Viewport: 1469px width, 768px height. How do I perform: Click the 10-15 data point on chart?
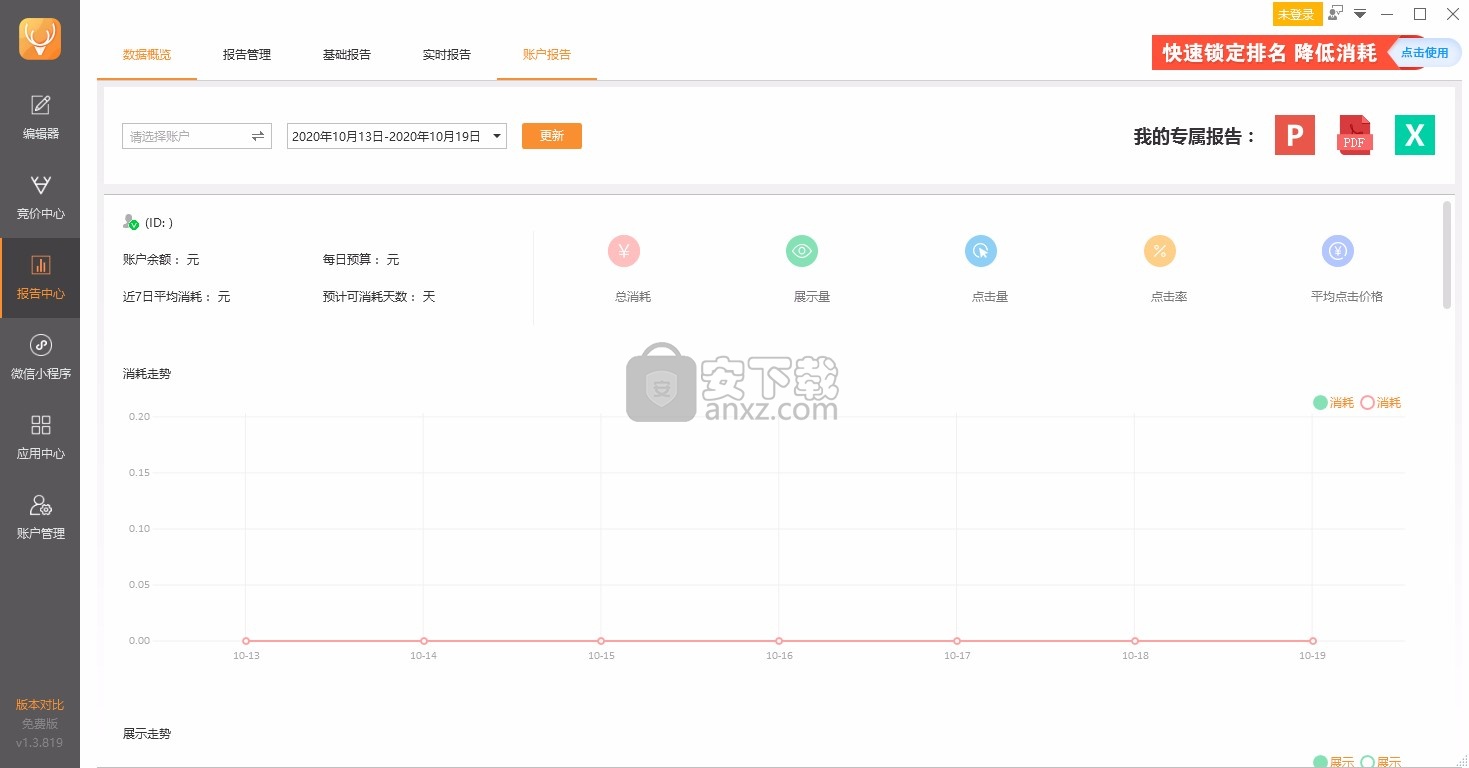pos(601,640)
